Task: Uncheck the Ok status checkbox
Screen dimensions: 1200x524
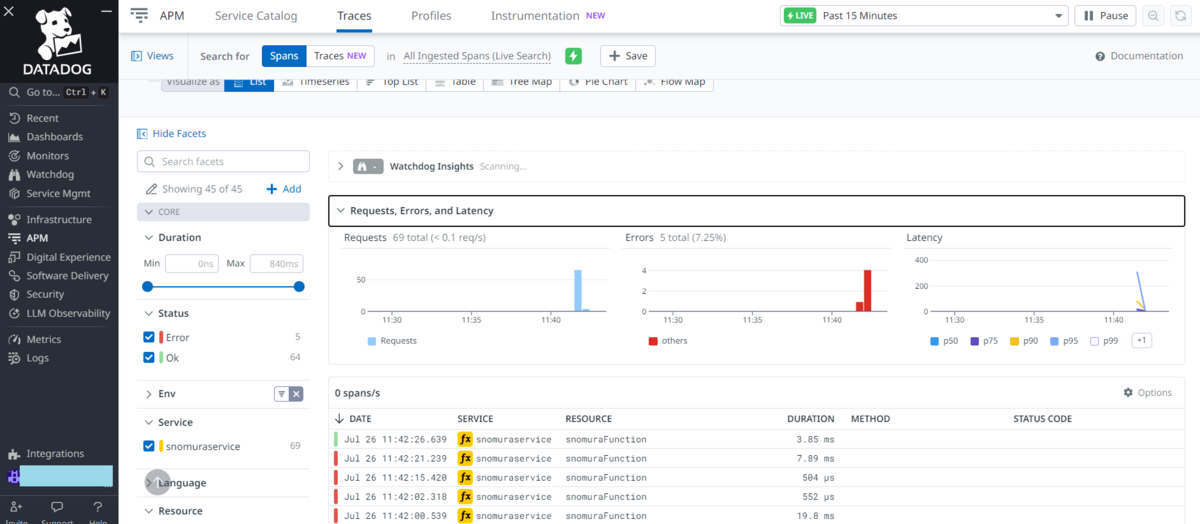Action: tap(149, 357)
